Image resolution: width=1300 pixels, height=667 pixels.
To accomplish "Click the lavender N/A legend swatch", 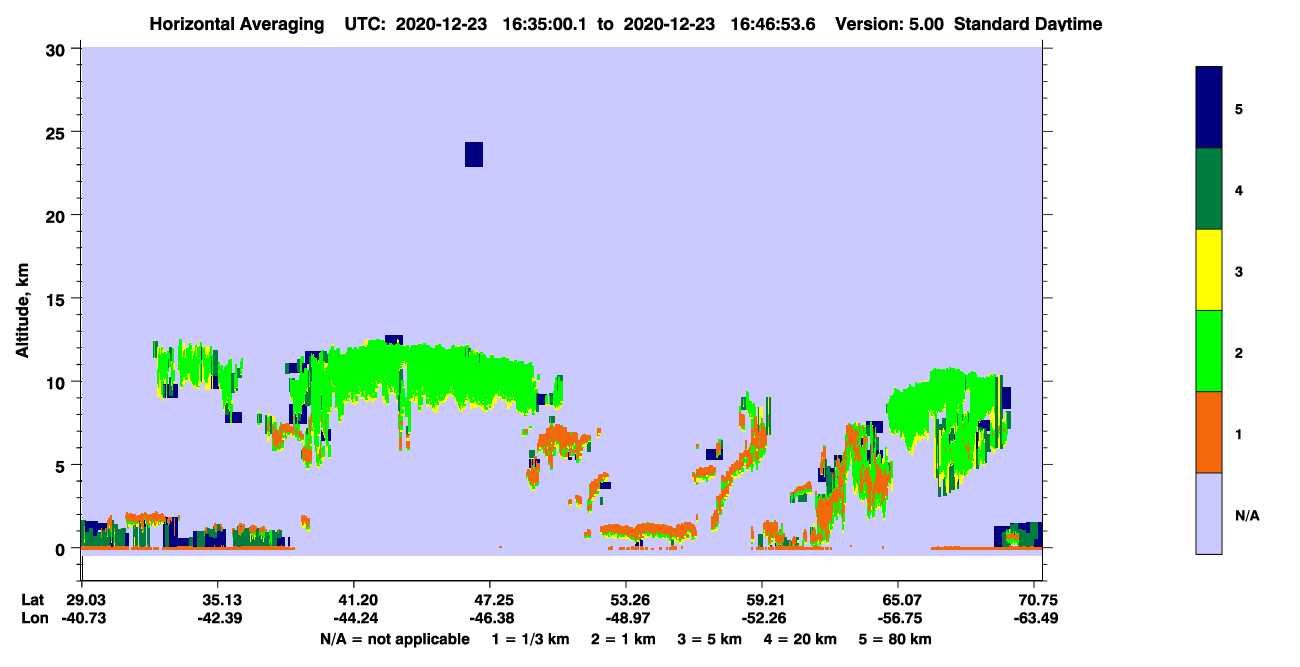I will click(x=1209, y=513).
